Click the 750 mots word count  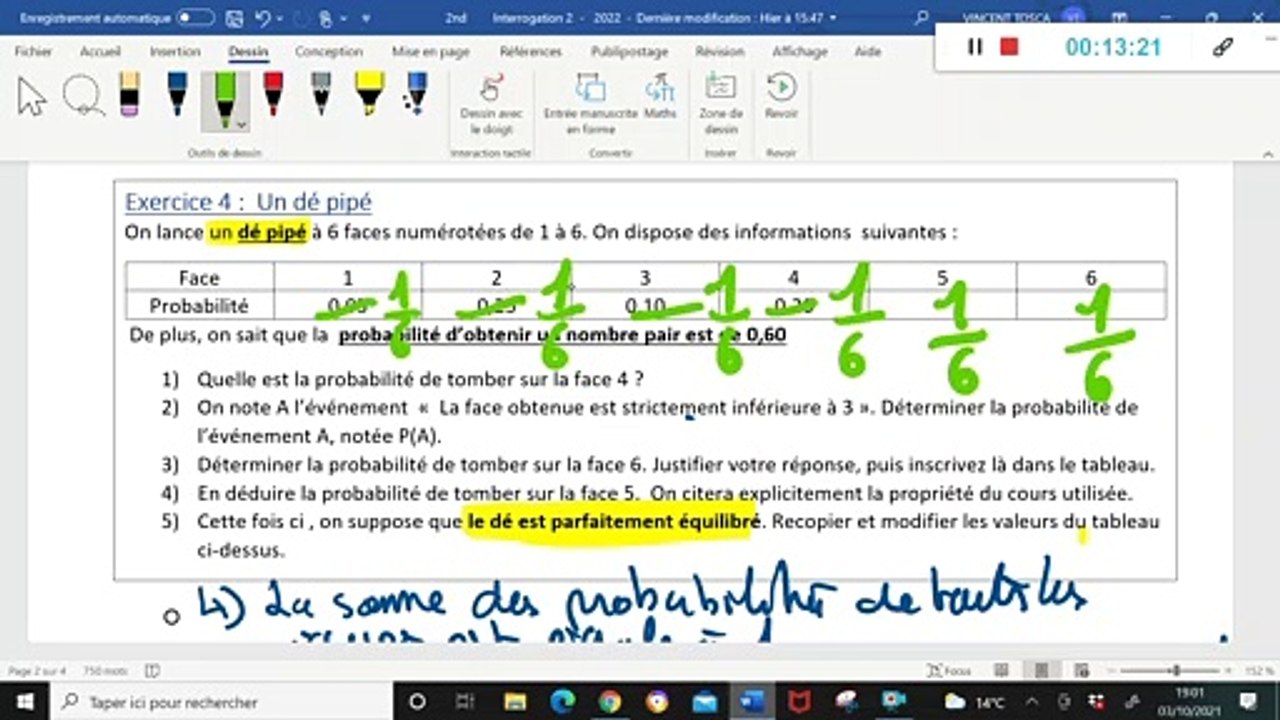pyautogui.click(x=106, y=671)
